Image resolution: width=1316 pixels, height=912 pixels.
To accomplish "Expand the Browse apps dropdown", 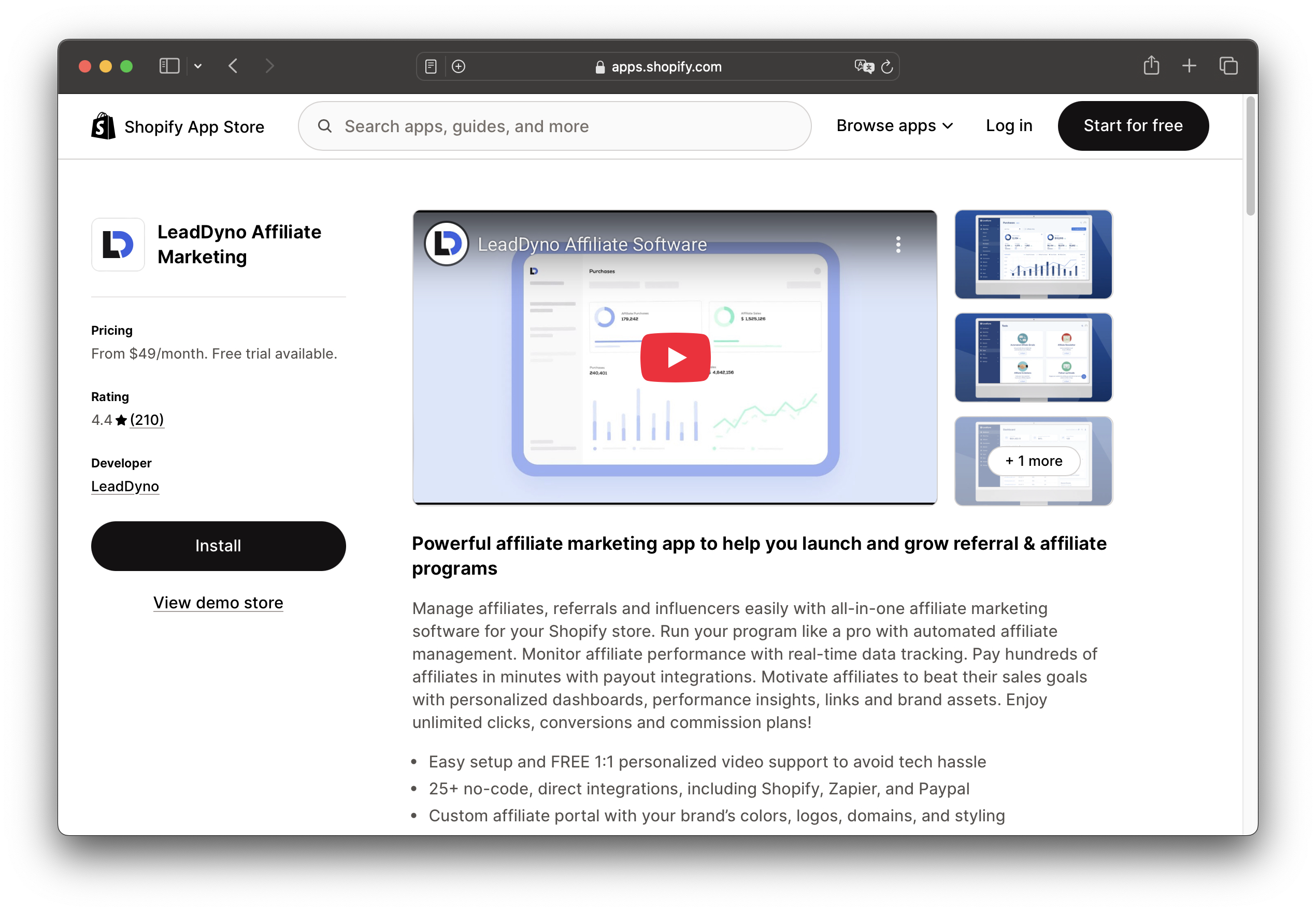I will (894, 126).
